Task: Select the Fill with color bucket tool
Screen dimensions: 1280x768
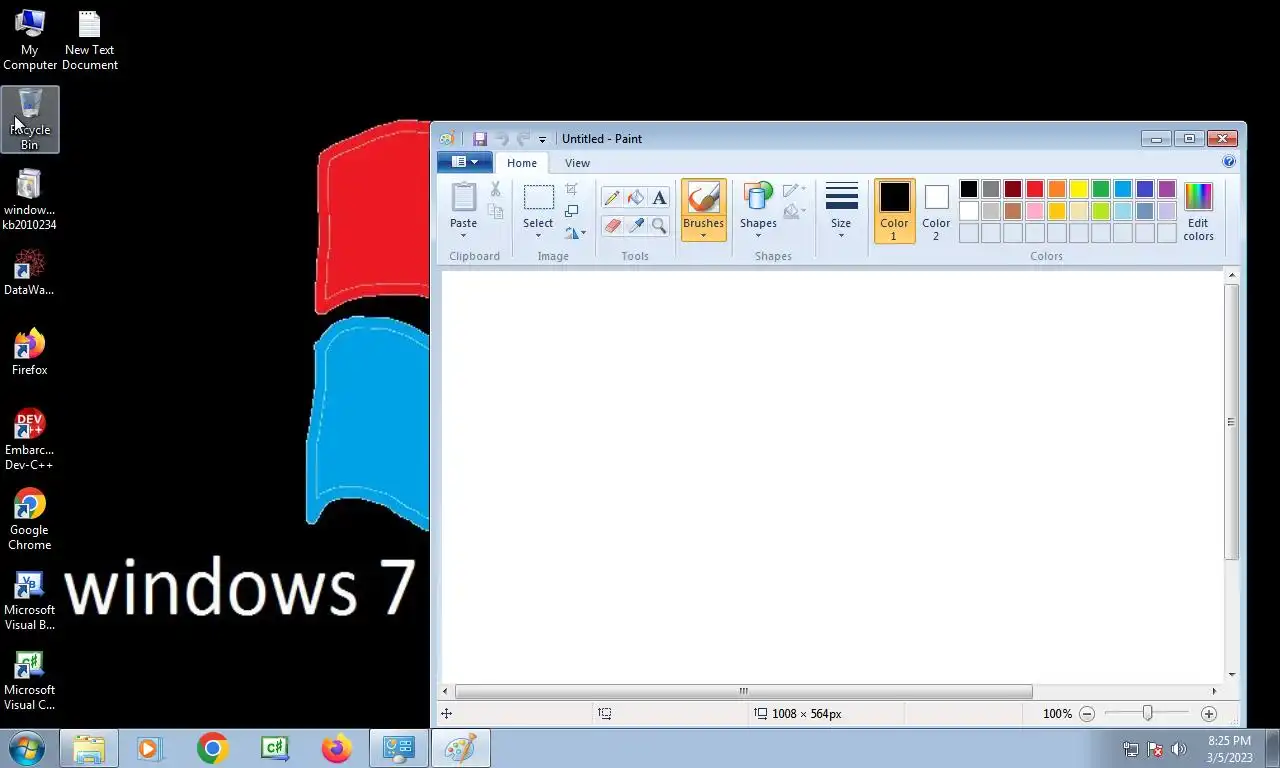Action: pyautogui.click(x=635, y=198)
